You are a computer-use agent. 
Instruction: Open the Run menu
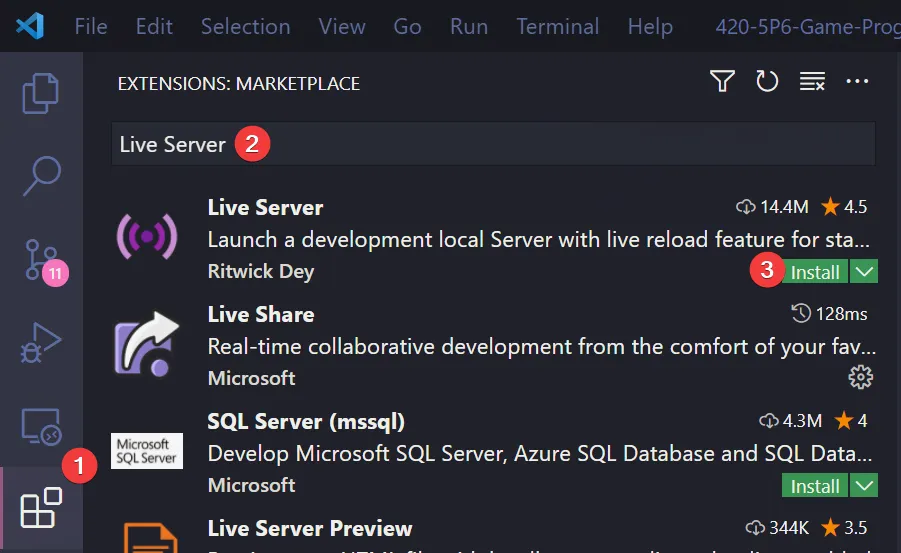469,26
